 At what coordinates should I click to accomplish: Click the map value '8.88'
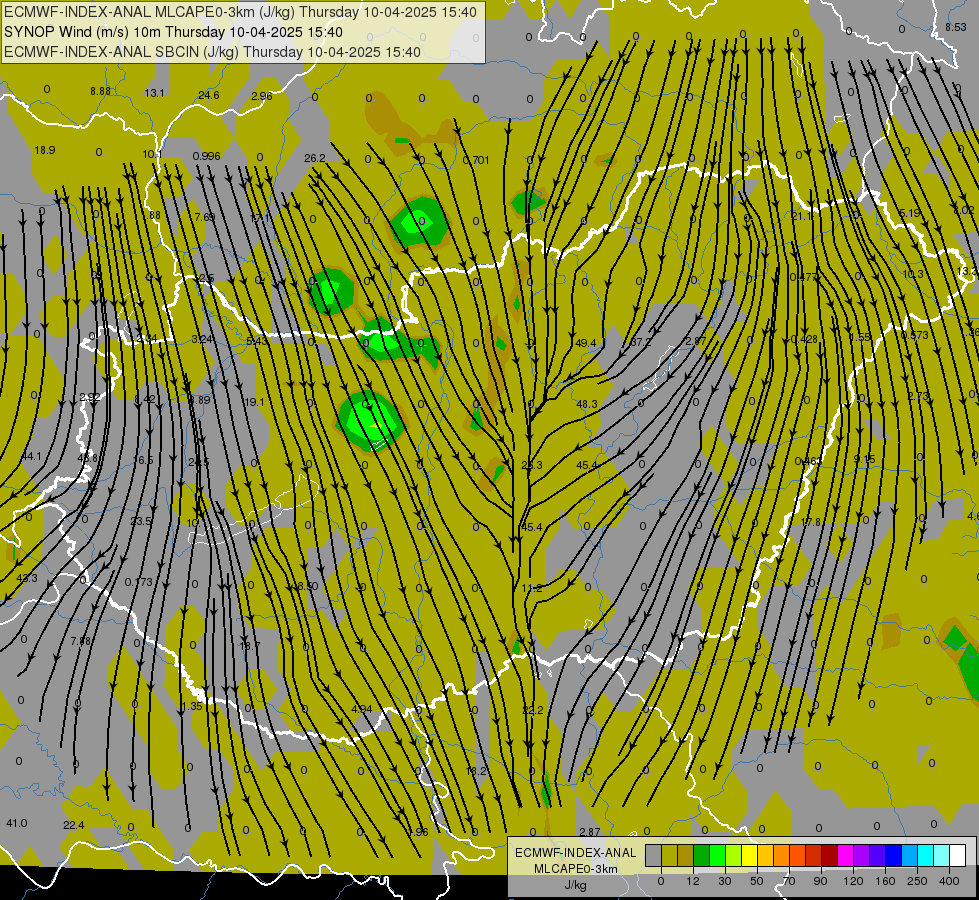(x=101, y=91)
